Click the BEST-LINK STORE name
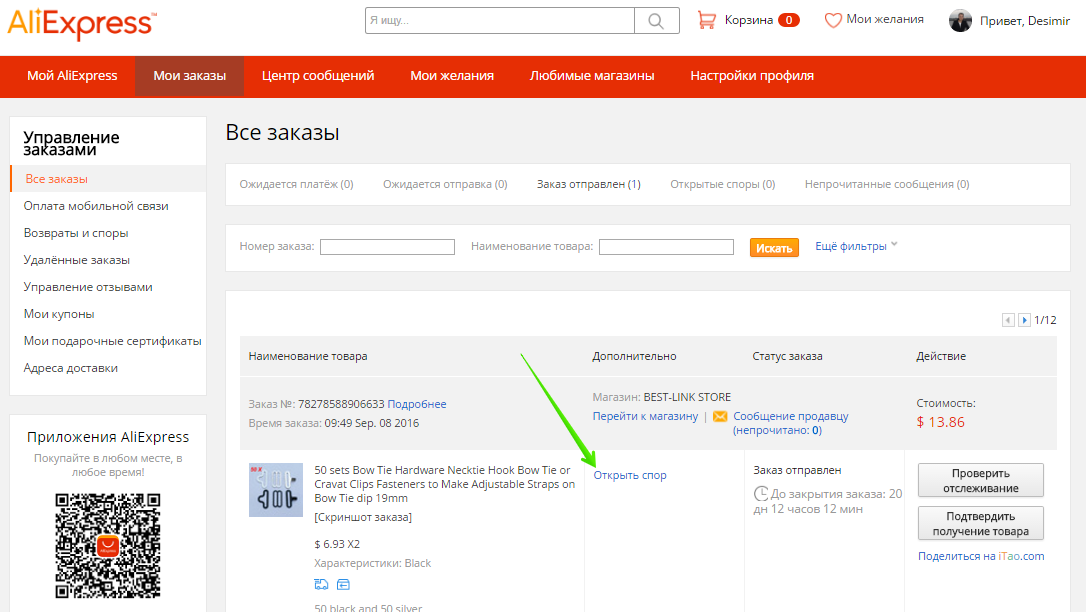This screenshot has width=1086, height=612. tap(687, 397)
